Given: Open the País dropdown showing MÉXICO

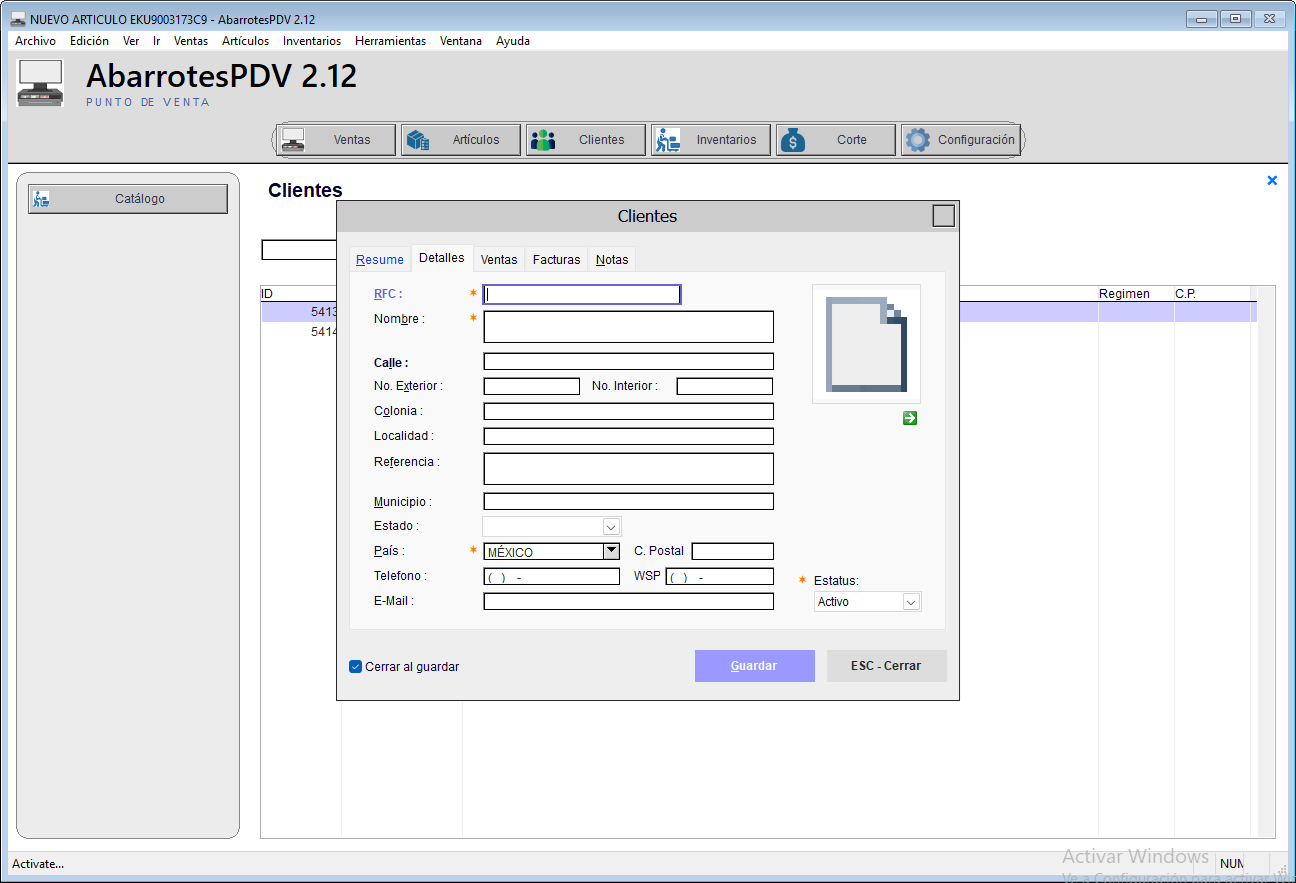Looking at the screenshot, I should tap(611, 551).
